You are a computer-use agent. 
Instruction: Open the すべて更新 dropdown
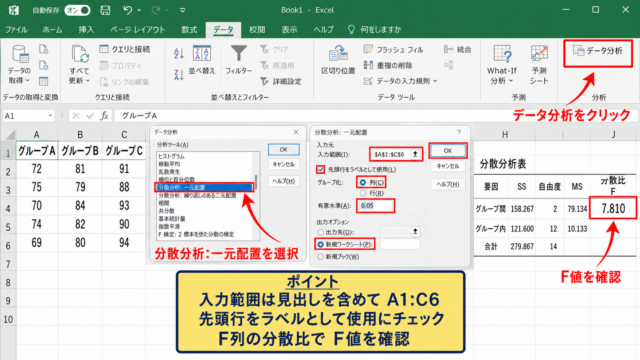[x=79, y=65]
